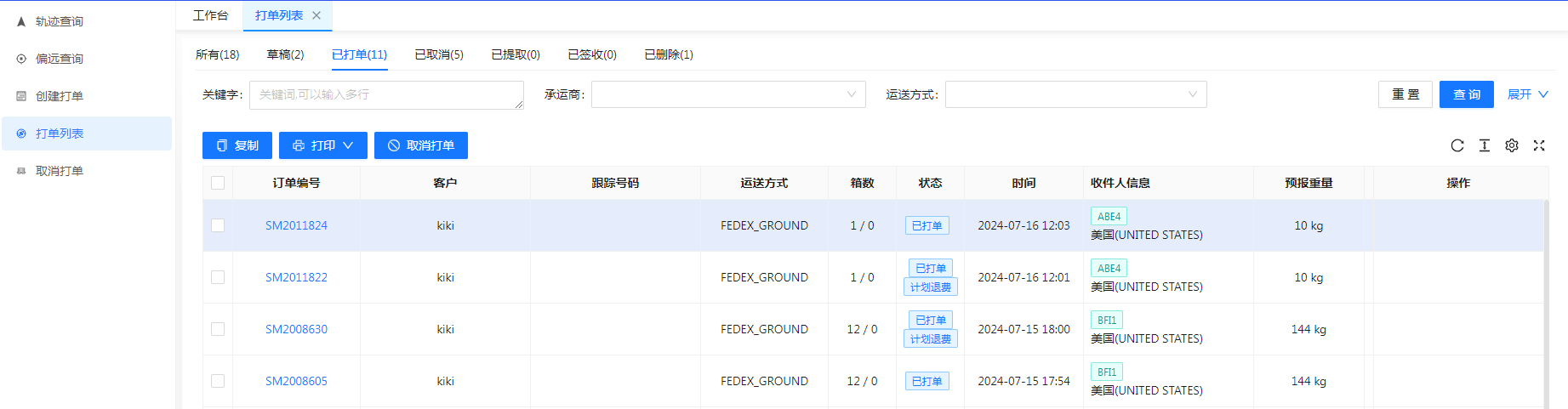
Task: Open column settings gear icon
Action: [x=1512, y=145]
